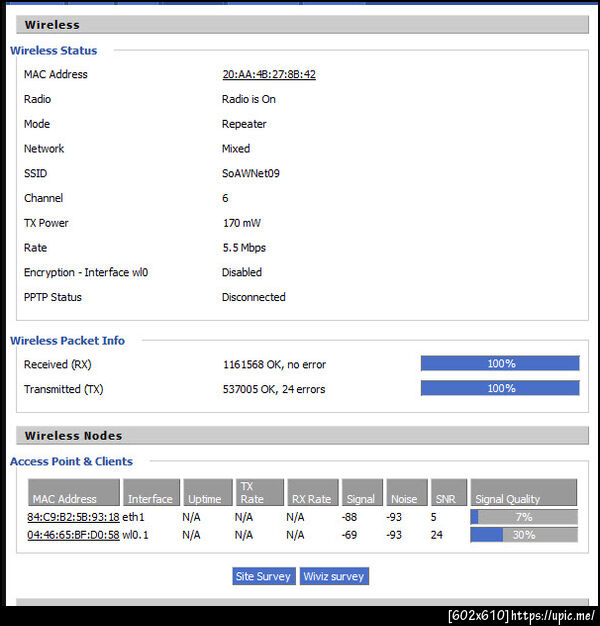
Task: Click the Transmitted (TX) label
Action: click(x=63, y=389)
